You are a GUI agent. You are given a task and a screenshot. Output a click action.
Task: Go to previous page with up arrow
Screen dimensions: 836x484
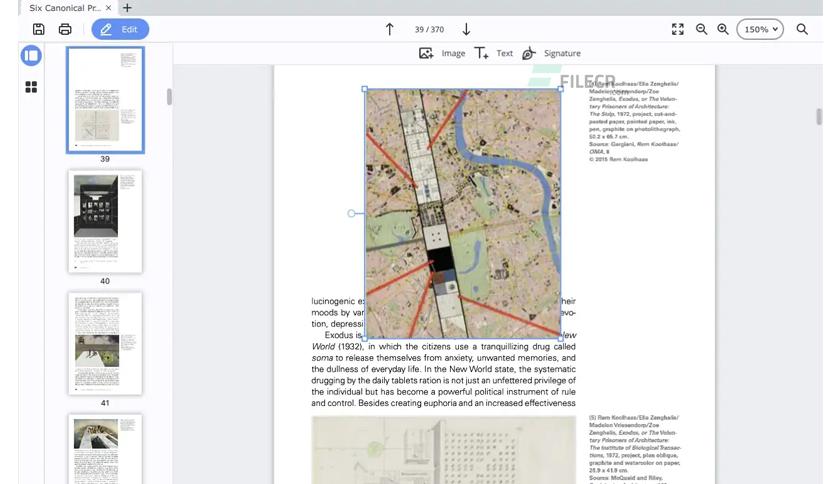coord(390,29)
